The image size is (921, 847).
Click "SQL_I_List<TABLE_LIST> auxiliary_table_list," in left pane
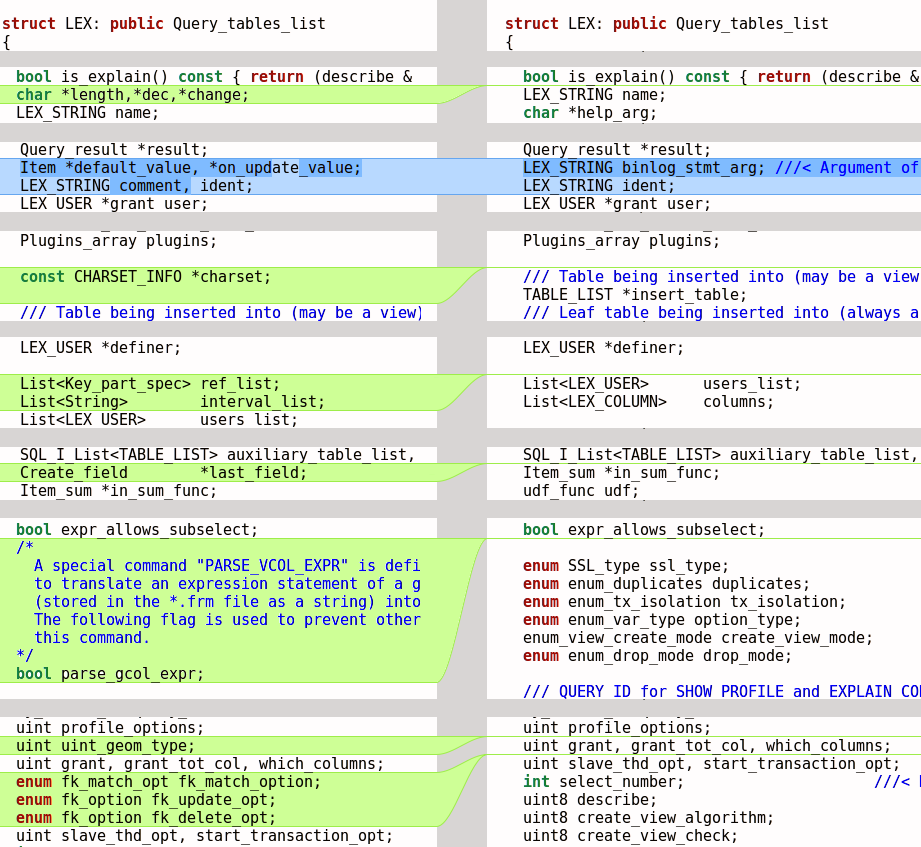point(217,455)
